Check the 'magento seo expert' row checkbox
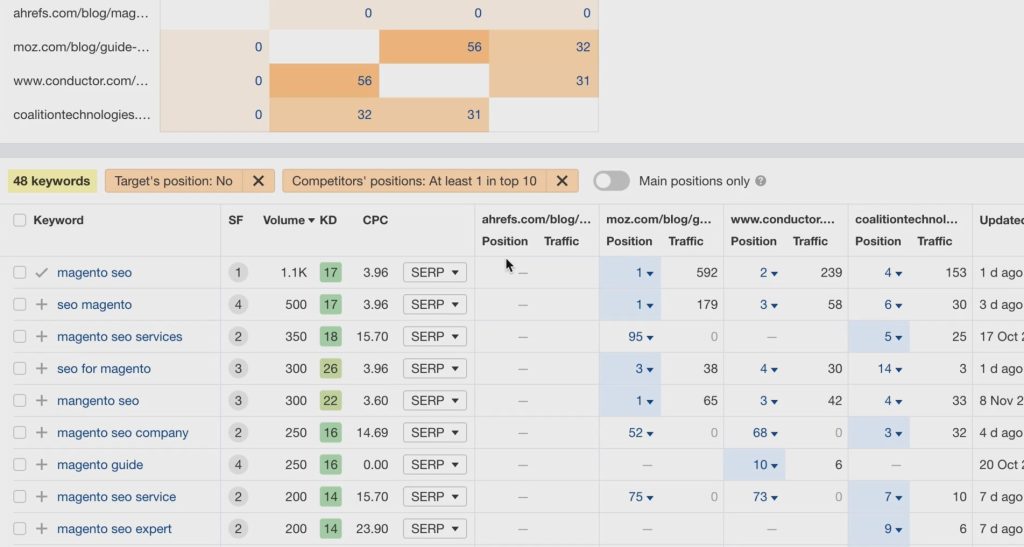1024x547 pixels. (x=20, y=528)
